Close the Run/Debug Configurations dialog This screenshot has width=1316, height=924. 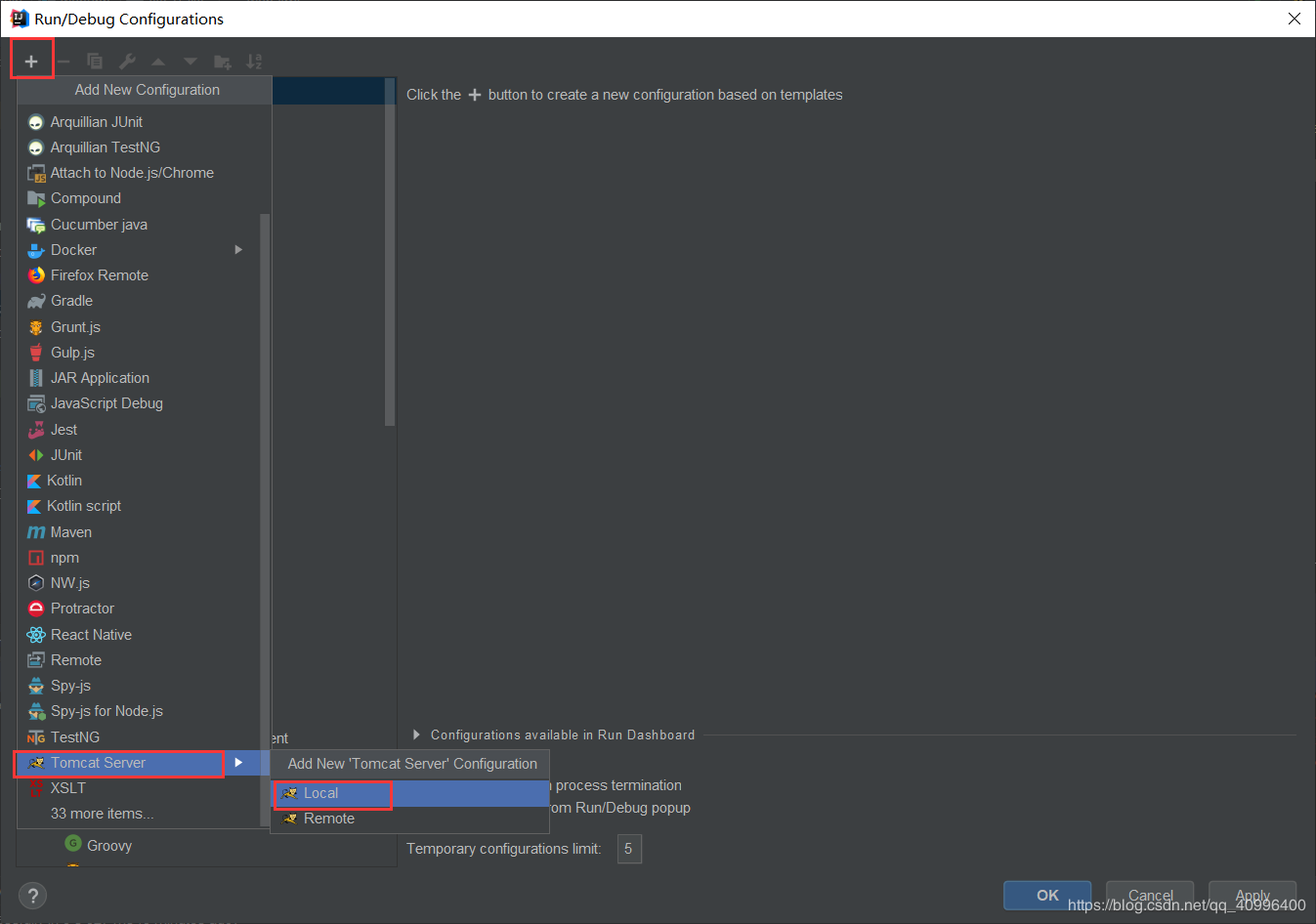coord(1294,19)
